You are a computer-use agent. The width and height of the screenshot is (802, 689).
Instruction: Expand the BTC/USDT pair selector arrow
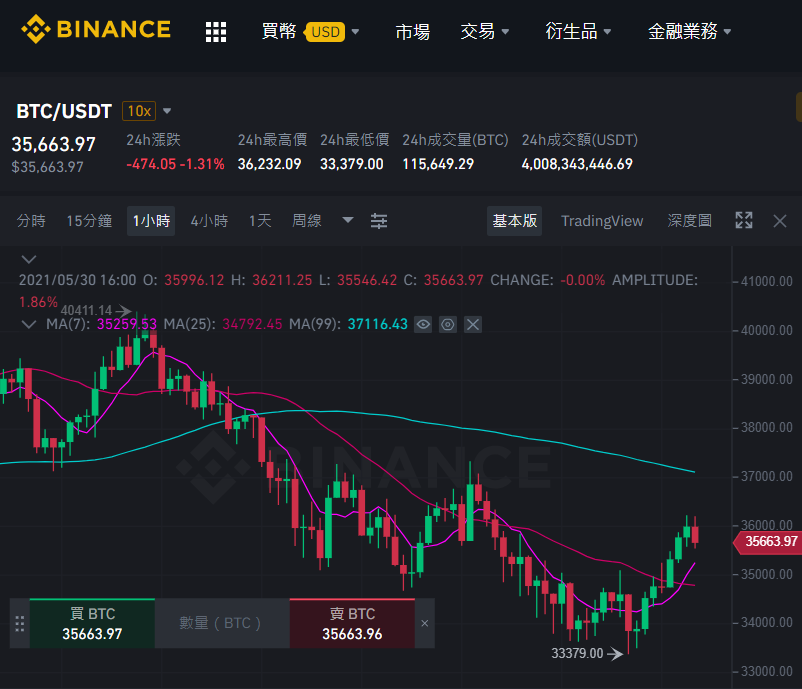click(167, 111)
